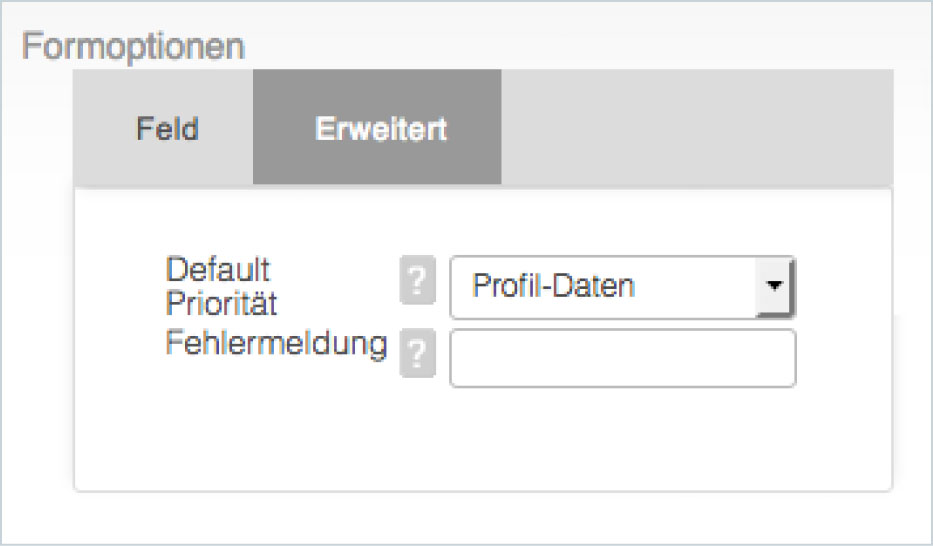Click the word Priorität in the label
The height and width of the screenshot is (546, 933).
[x=221, y=302]
